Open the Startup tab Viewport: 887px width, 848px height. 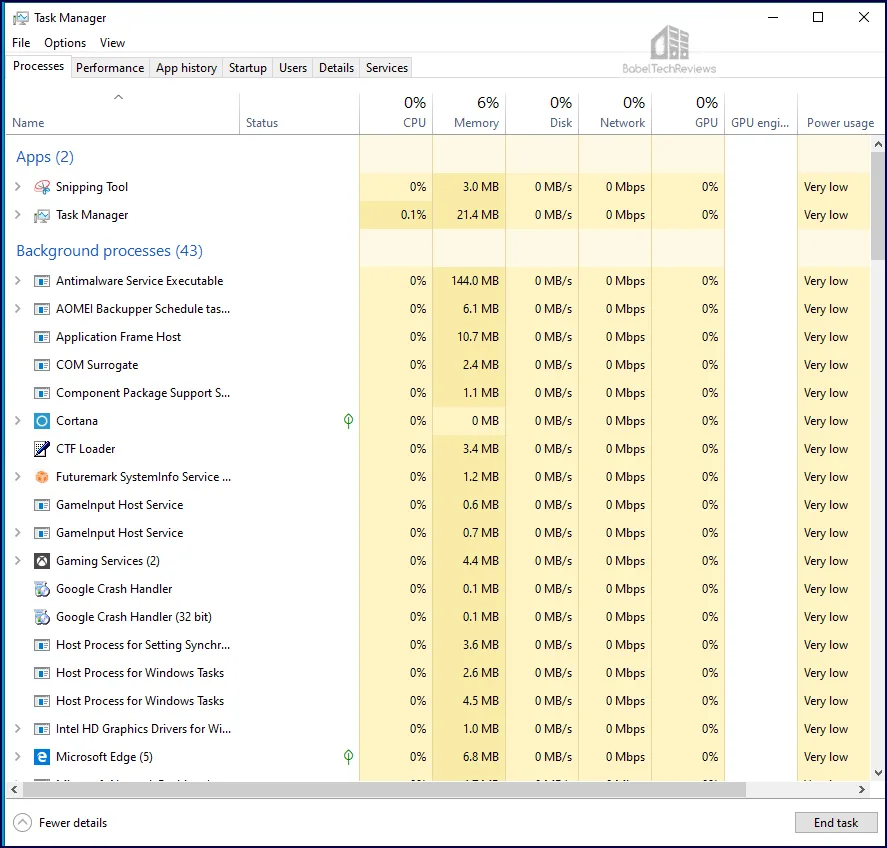(247, 68)
